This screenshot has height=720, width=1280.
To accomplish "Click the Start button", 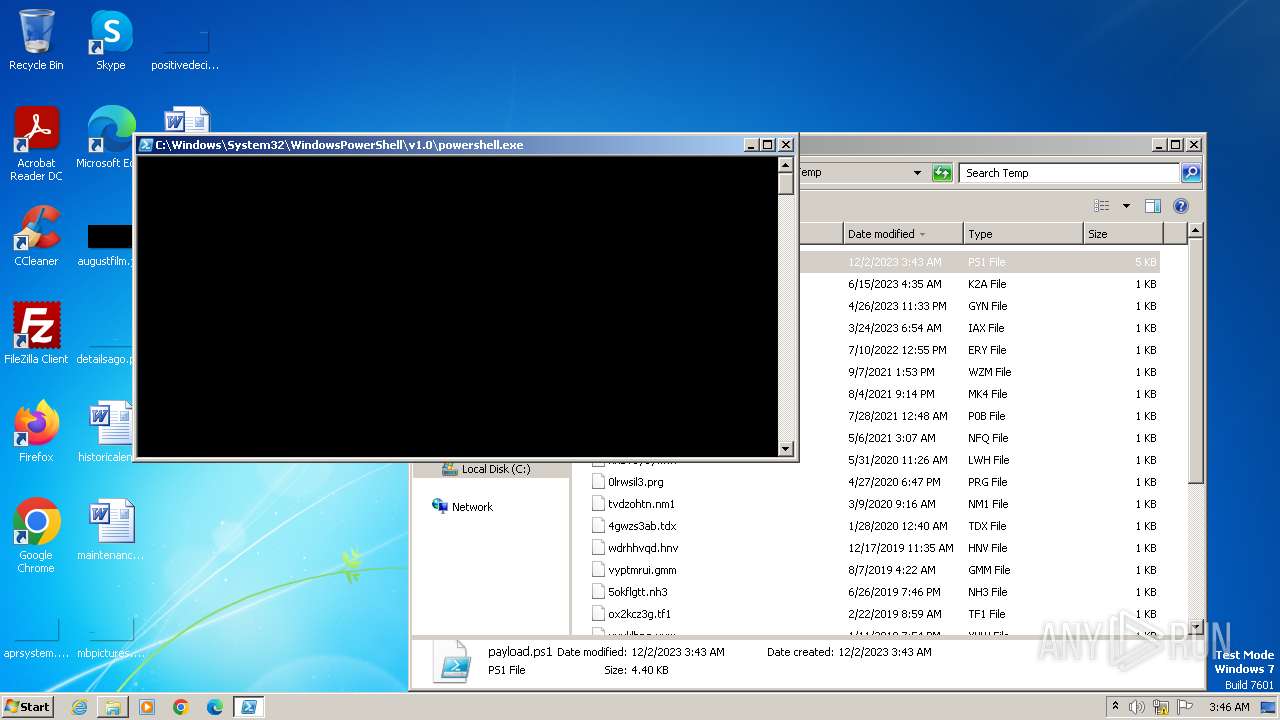I will click(x=28, y=706).
